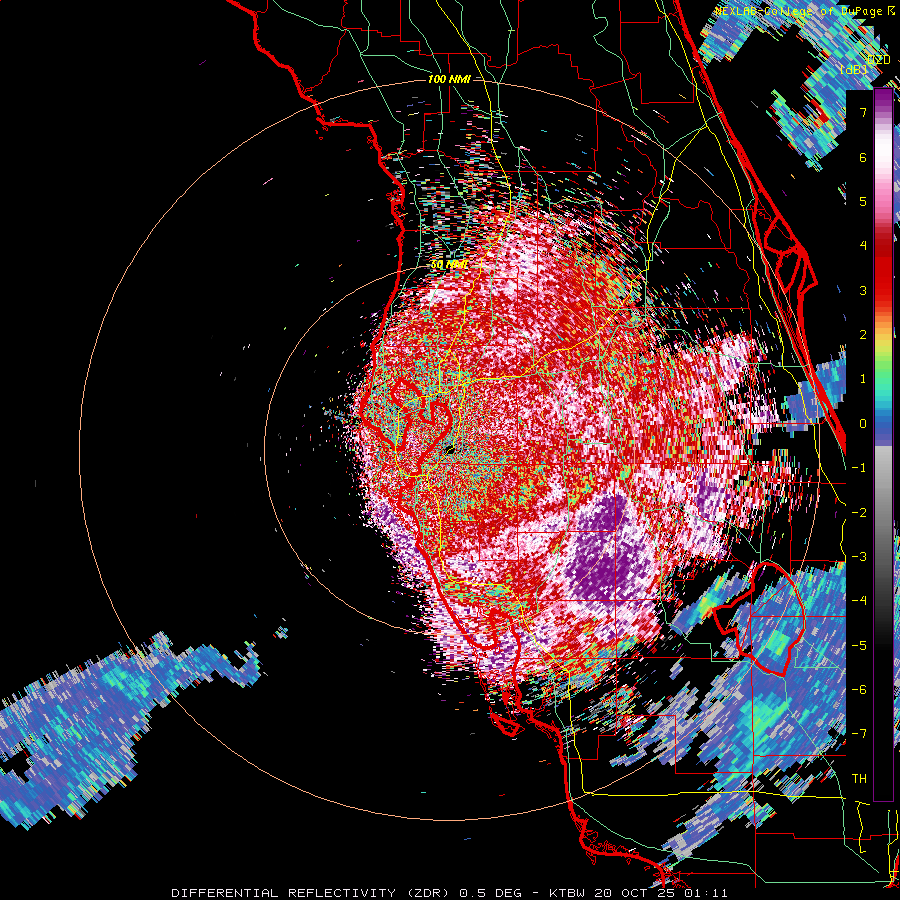The width and height of the screenshot is (900, 900).
Task: Click the "0" scale value
Action: 863,424
